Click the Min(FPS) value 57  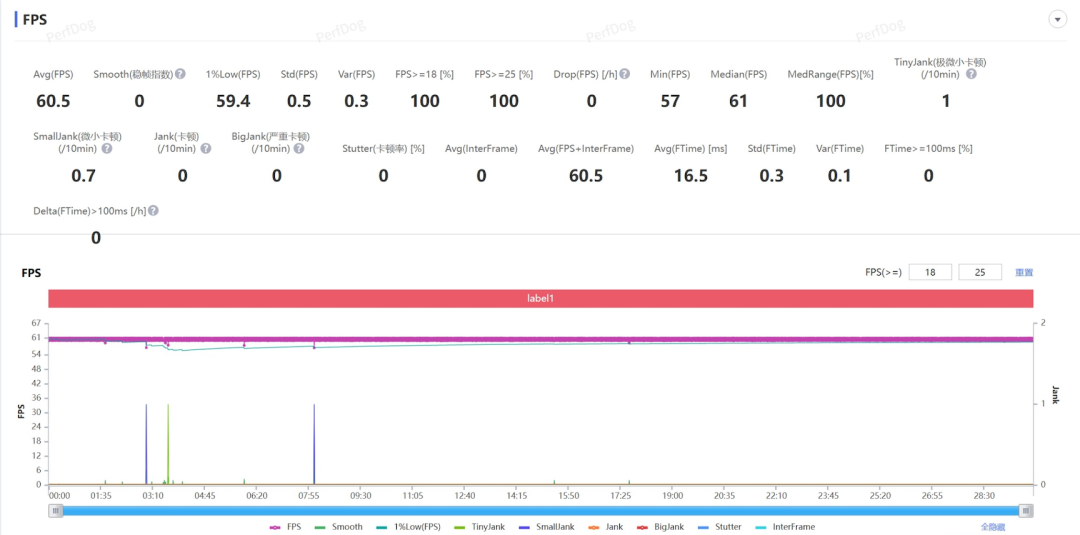(669, 101)
